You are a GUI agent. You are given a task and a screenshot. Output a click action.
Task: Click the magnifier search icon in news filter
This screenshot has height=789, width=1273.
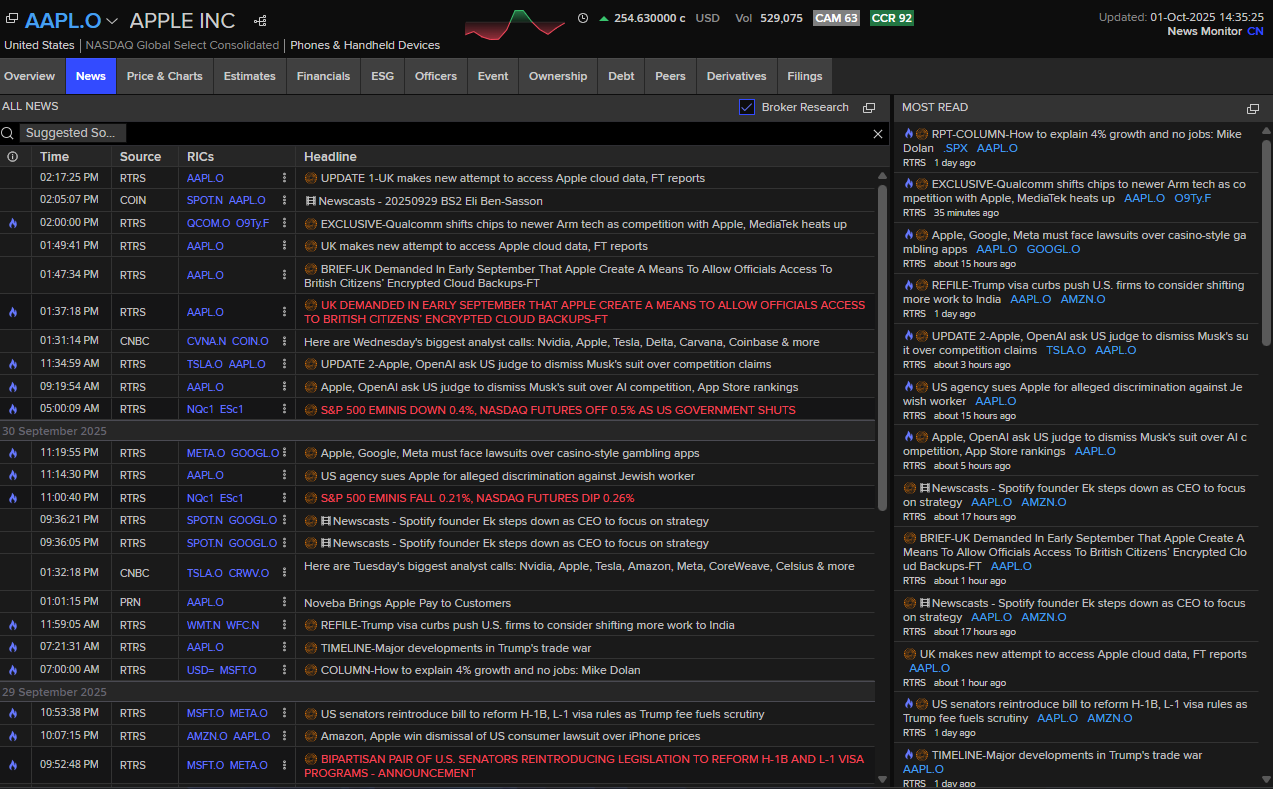[8, 133]
